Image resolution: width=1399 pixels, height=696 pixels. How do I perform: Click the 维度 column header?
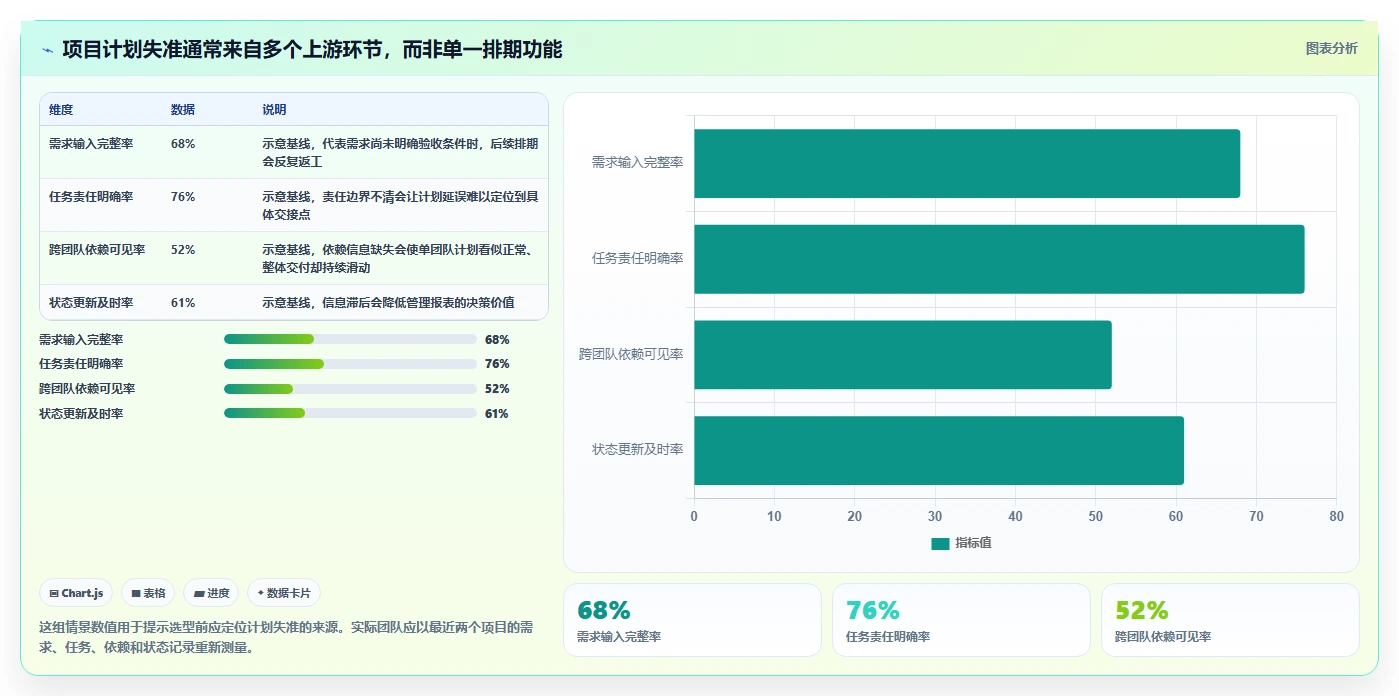[61, 110]
